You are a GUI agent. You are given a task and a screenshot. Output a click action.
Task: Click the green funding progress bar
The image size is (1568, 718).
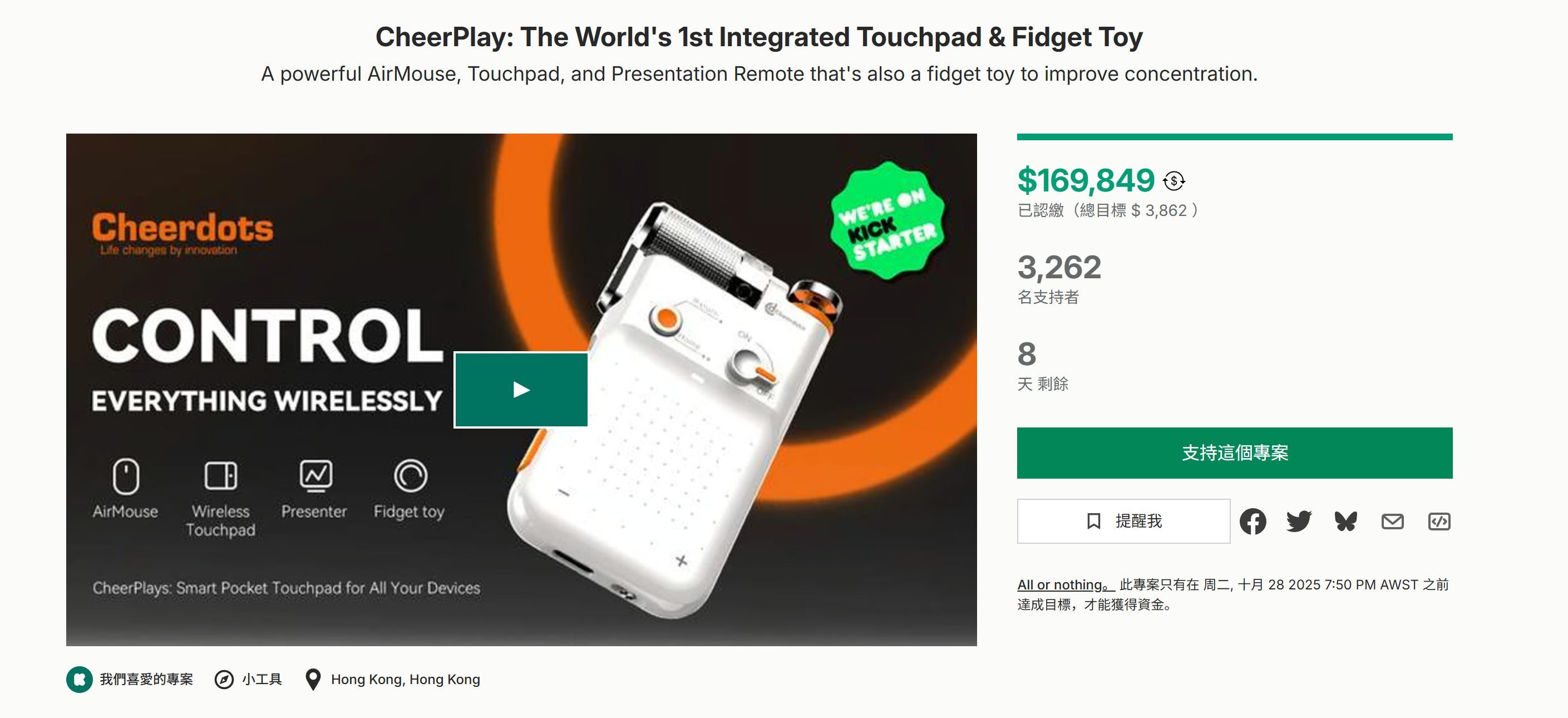1235,137
